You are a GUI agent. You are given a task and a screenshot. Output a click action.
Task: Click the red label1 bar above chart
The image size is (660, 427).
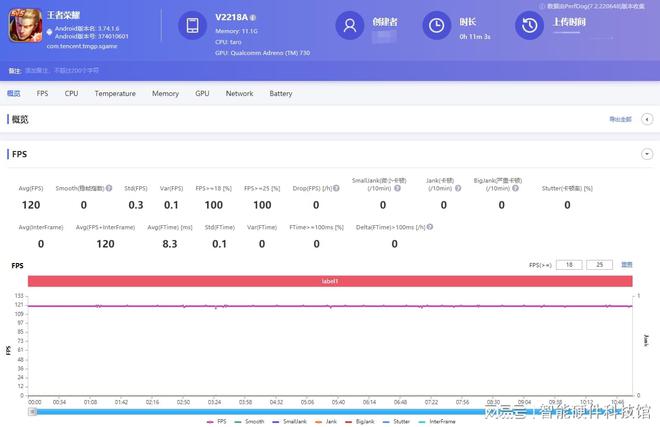click(x=330, y=281)
